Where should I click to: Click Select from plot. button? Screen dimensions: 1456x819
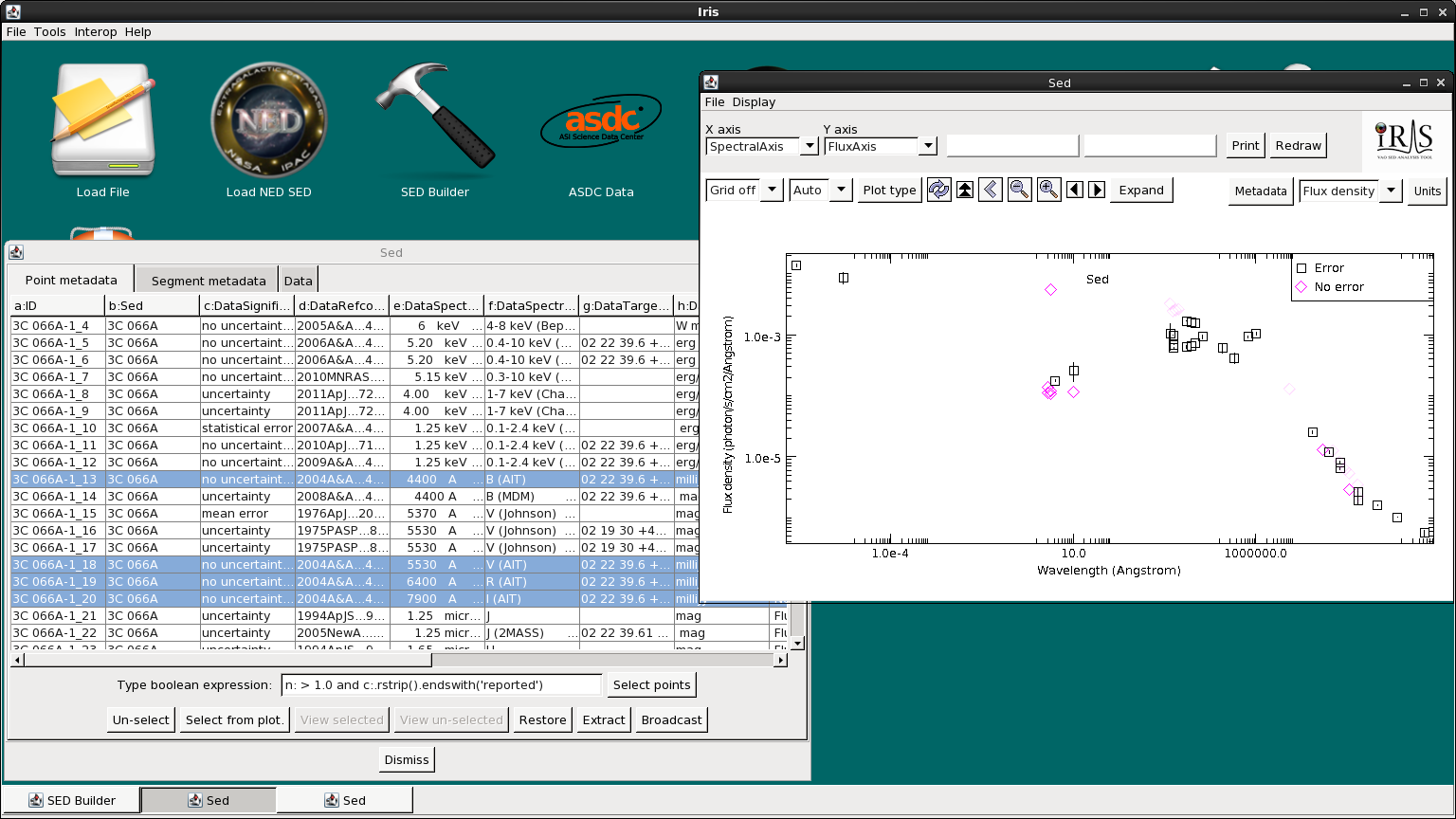point(235,719)
